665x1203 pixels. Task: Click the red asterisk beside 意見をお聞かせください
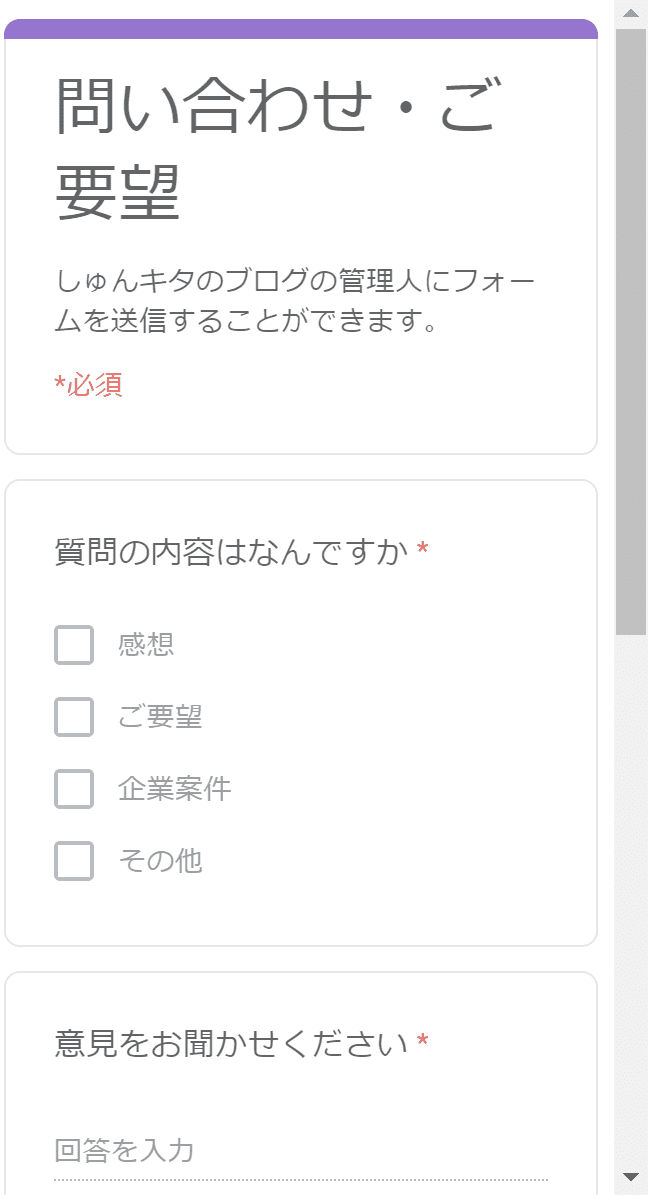coord(423,1043)
